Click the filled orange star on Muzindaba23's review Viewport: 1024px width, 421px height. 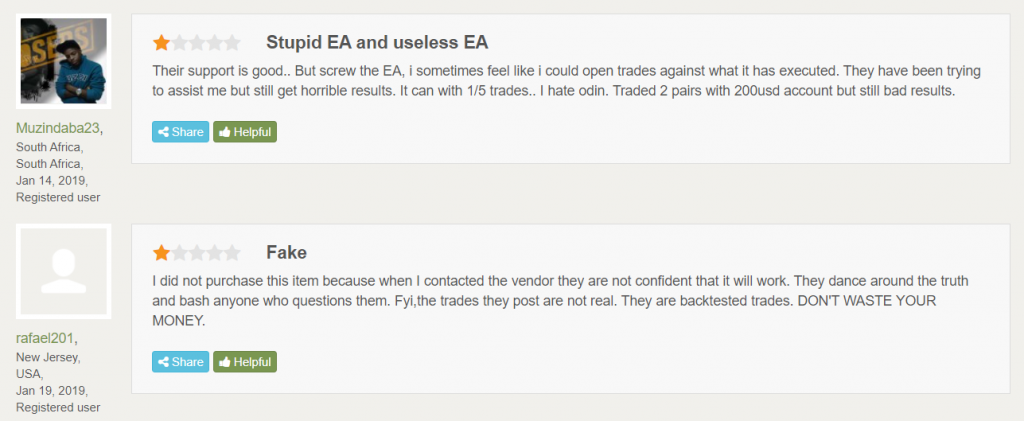coord(161,43)
